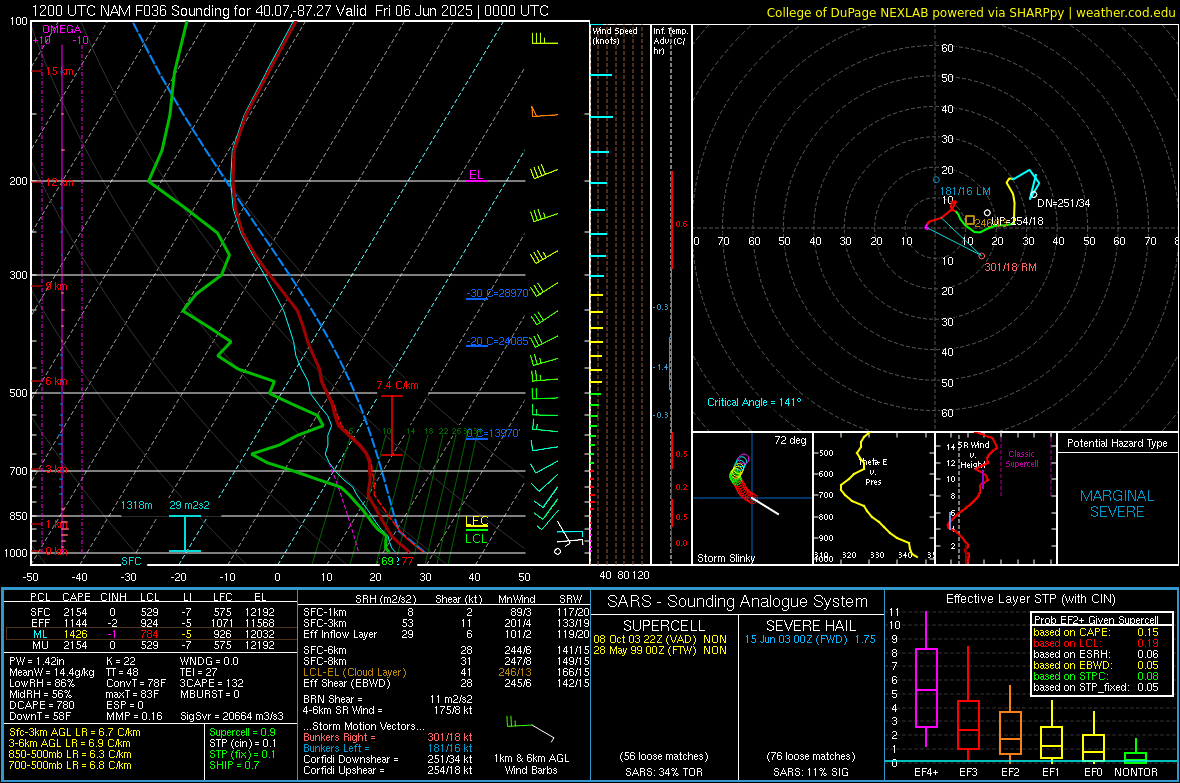Click the Eff Shear (EBWD) row label
This screenshot has width=1180, height=783.
[x=347, y=684]
